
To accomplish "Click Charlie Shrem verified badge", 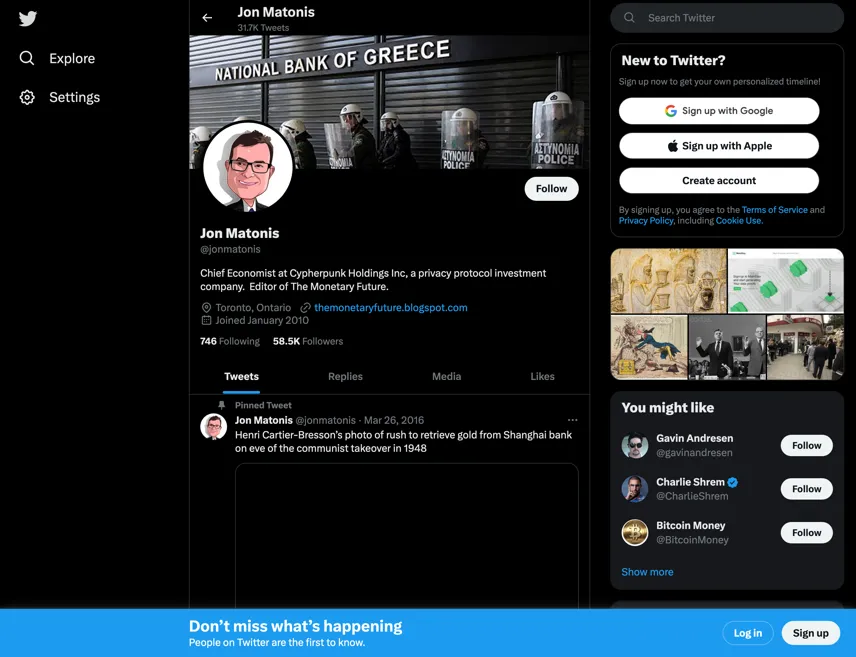I will (733, 482).
